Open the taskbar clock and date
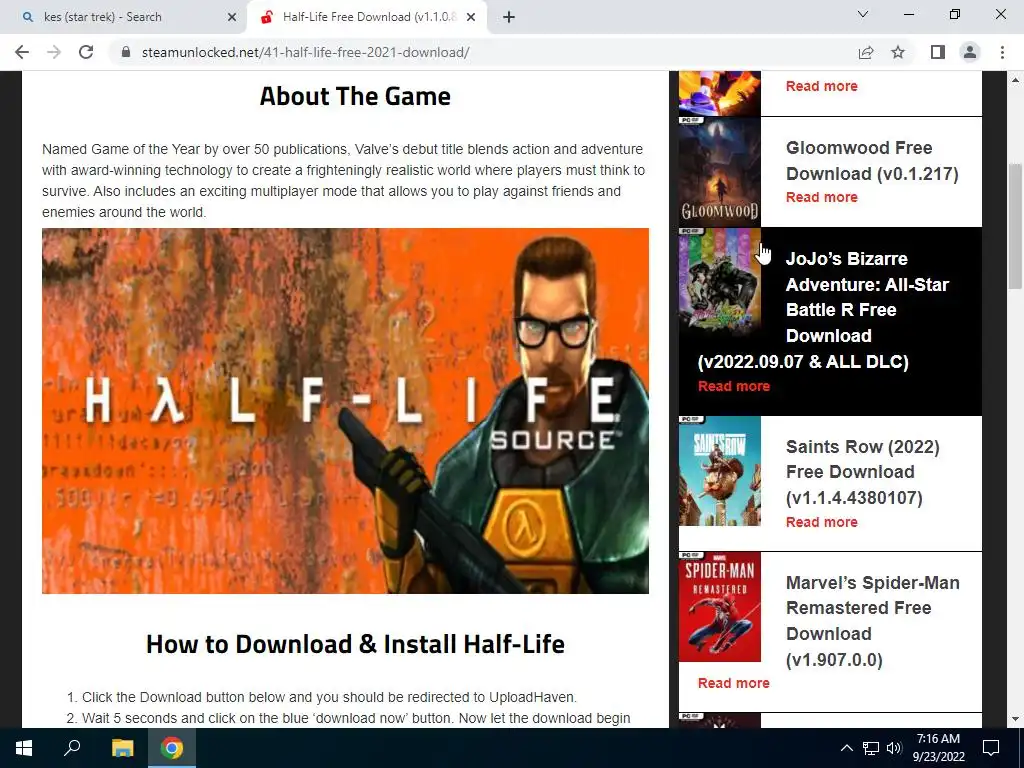The image size is (1024, 768). pos(938,748)
